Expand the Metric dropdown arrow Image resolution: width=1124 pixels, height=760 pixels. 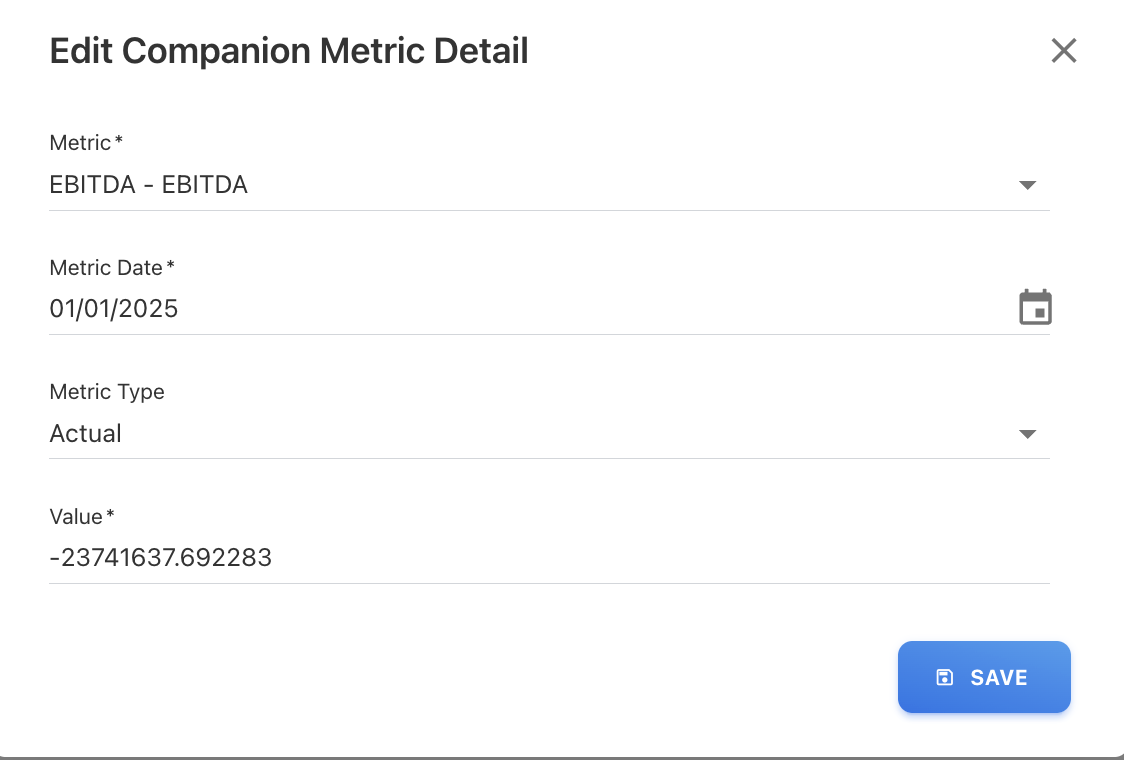coord(1027,185)
